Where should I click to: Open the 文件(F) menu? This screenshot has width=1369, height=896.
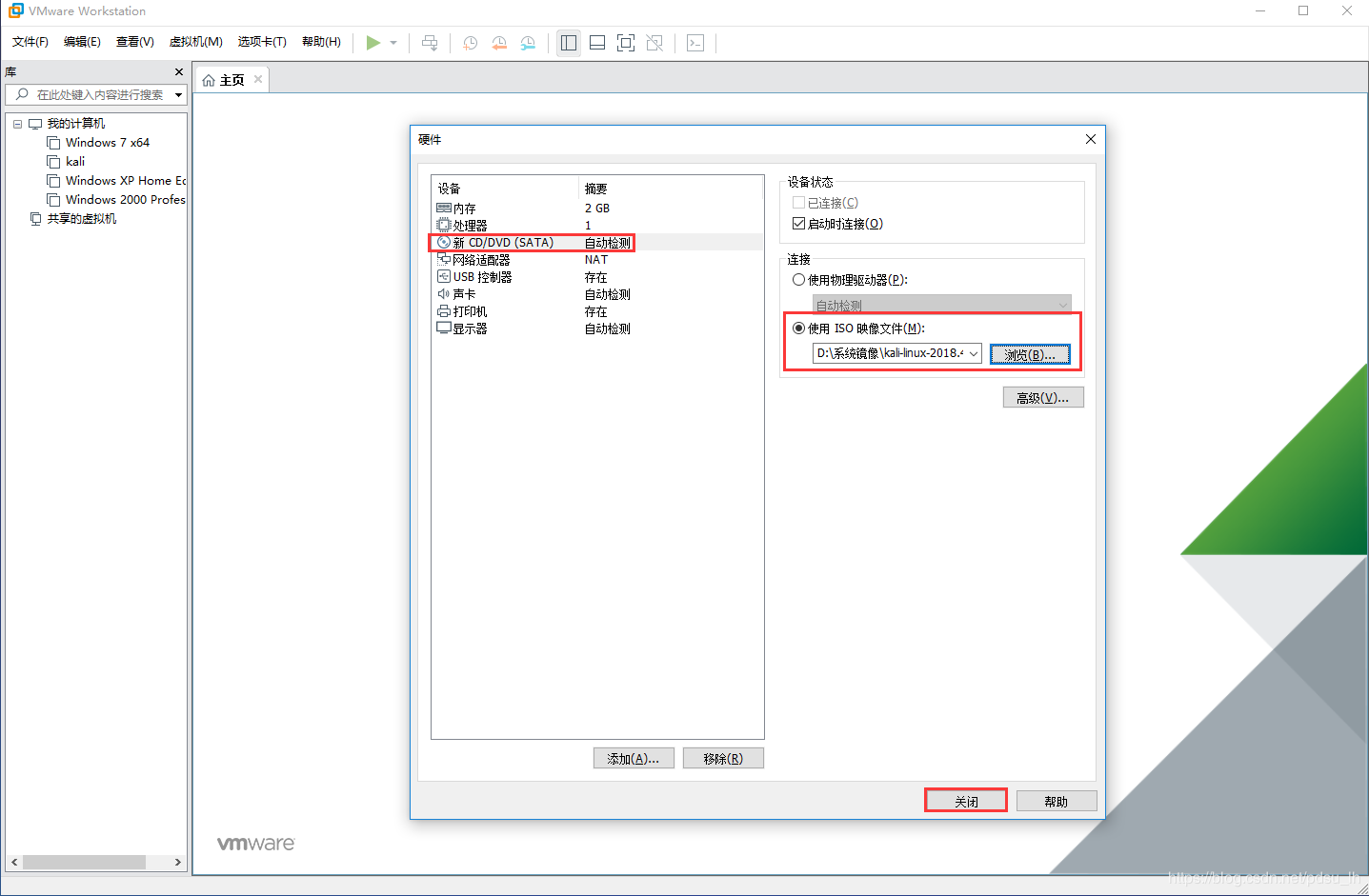30,42
